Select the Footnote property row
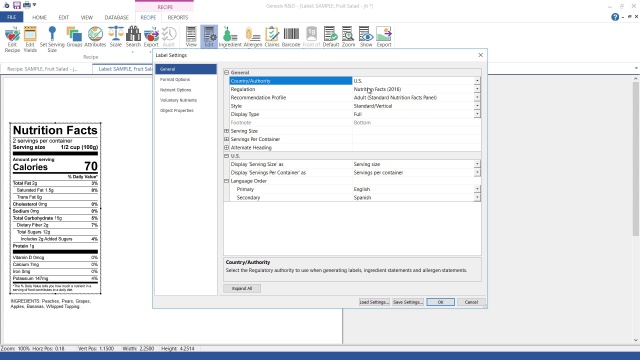This screenshot has height=360, width=640. click(355, 122)
